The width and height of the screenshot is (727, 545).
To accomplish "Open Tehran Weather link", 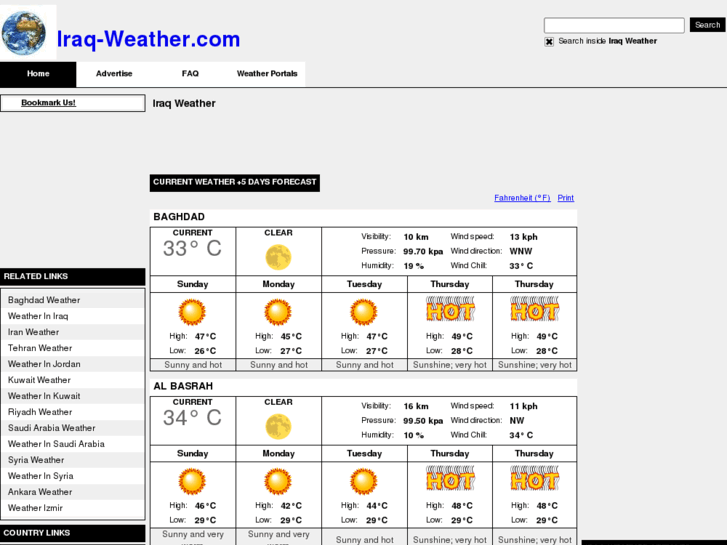I will [40, 348].
